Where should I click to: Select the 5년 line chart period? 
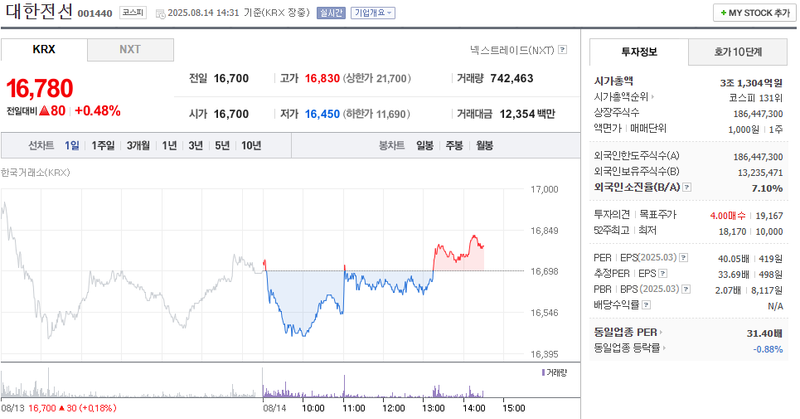pos(222,145)
